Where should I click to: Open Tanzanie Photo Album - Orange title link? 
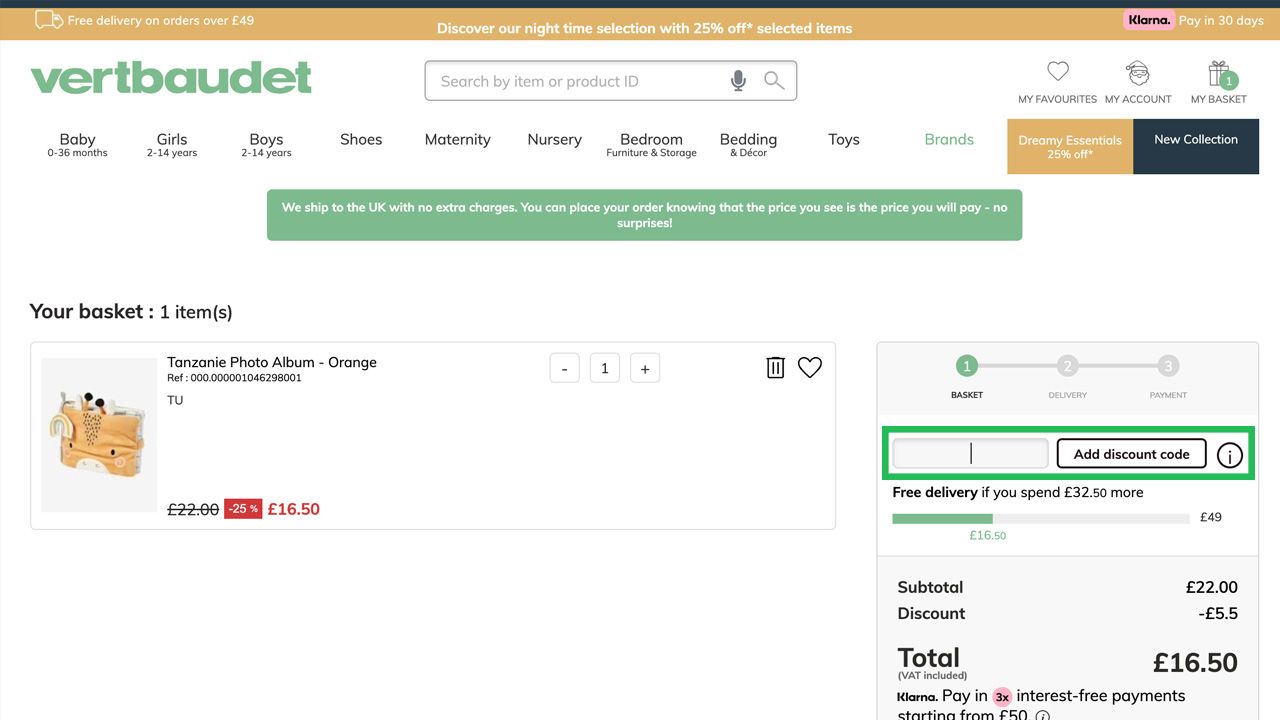[272, 362]
